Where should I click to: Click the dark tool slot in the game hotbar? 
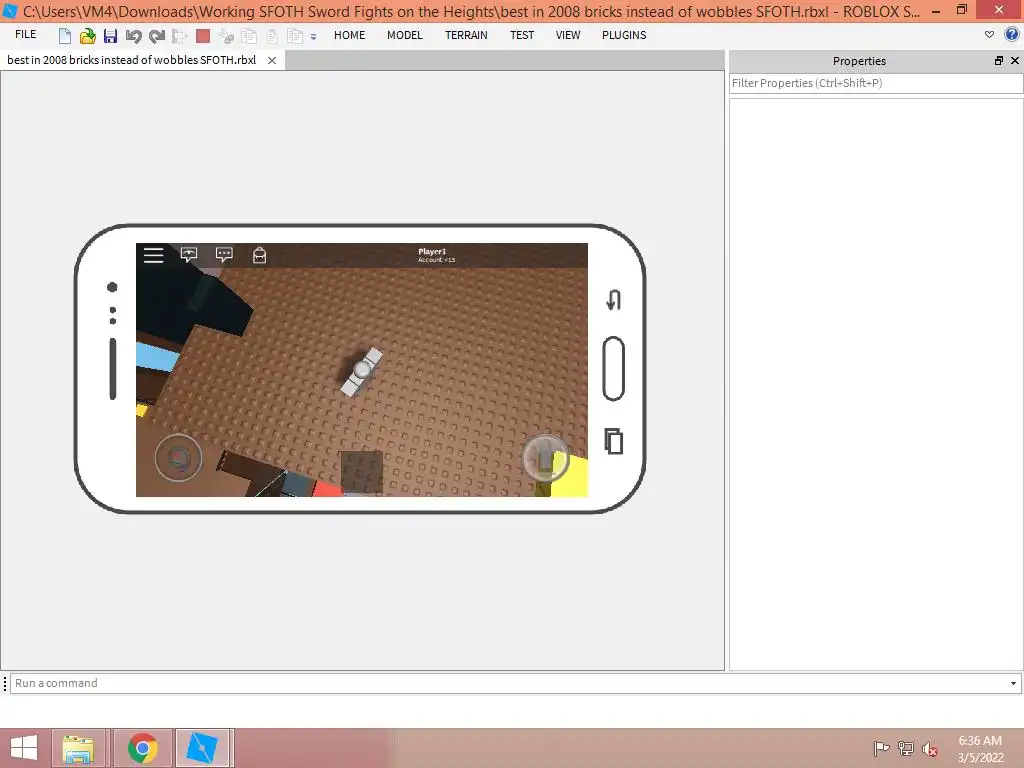click(x=362, y=472)
